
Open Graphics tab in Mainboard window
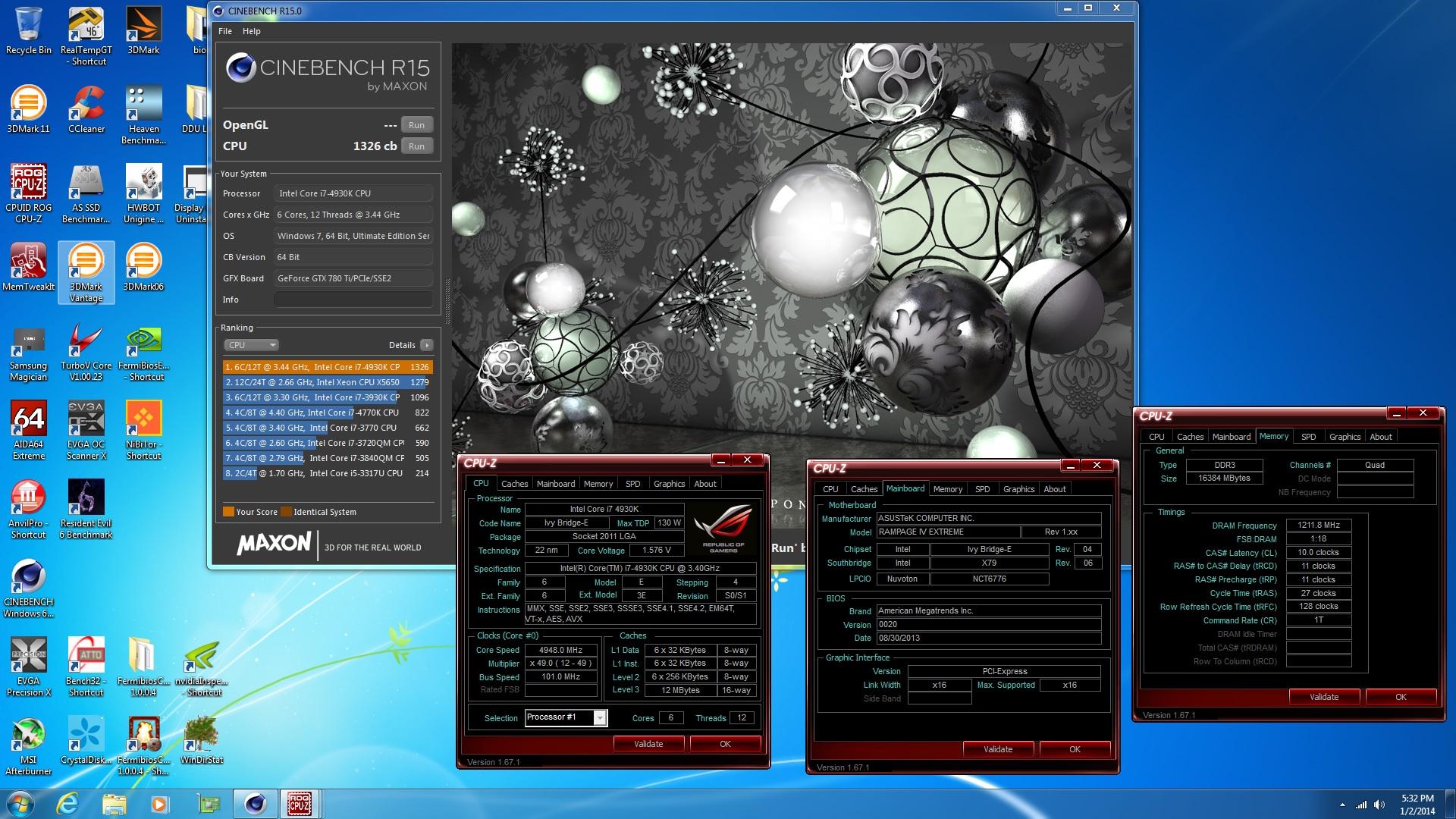click(1018, 489)
